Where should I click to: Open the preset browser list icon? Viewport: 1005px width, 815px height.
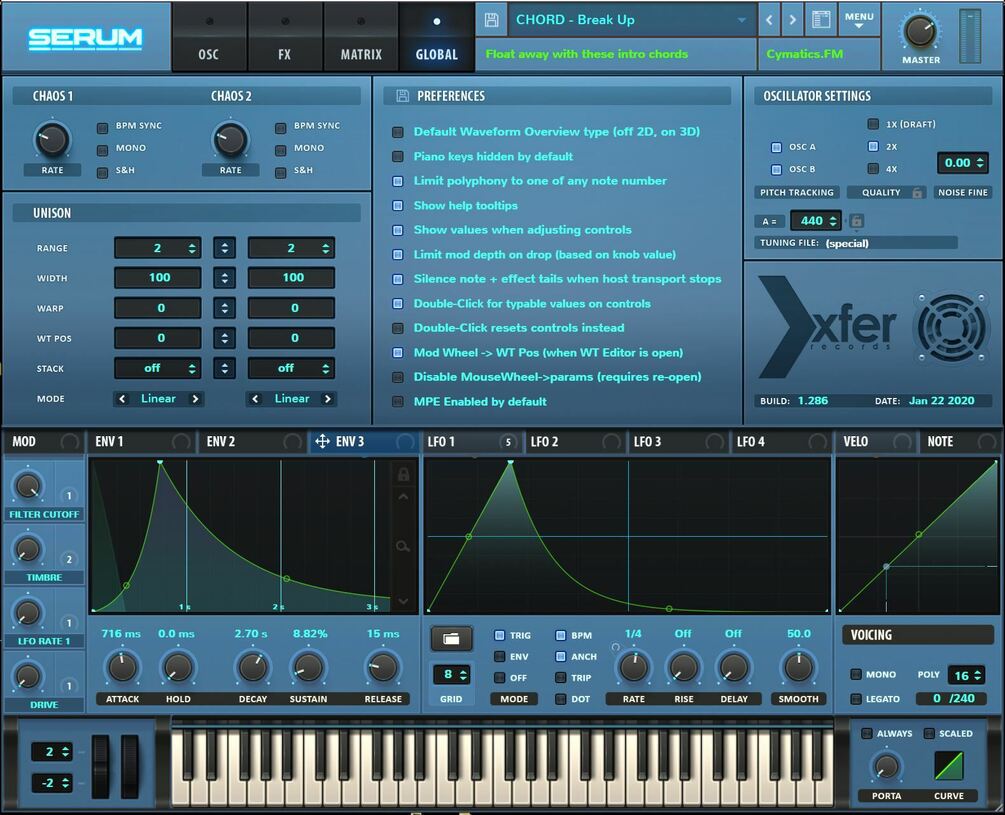click(x=821, y=20)
